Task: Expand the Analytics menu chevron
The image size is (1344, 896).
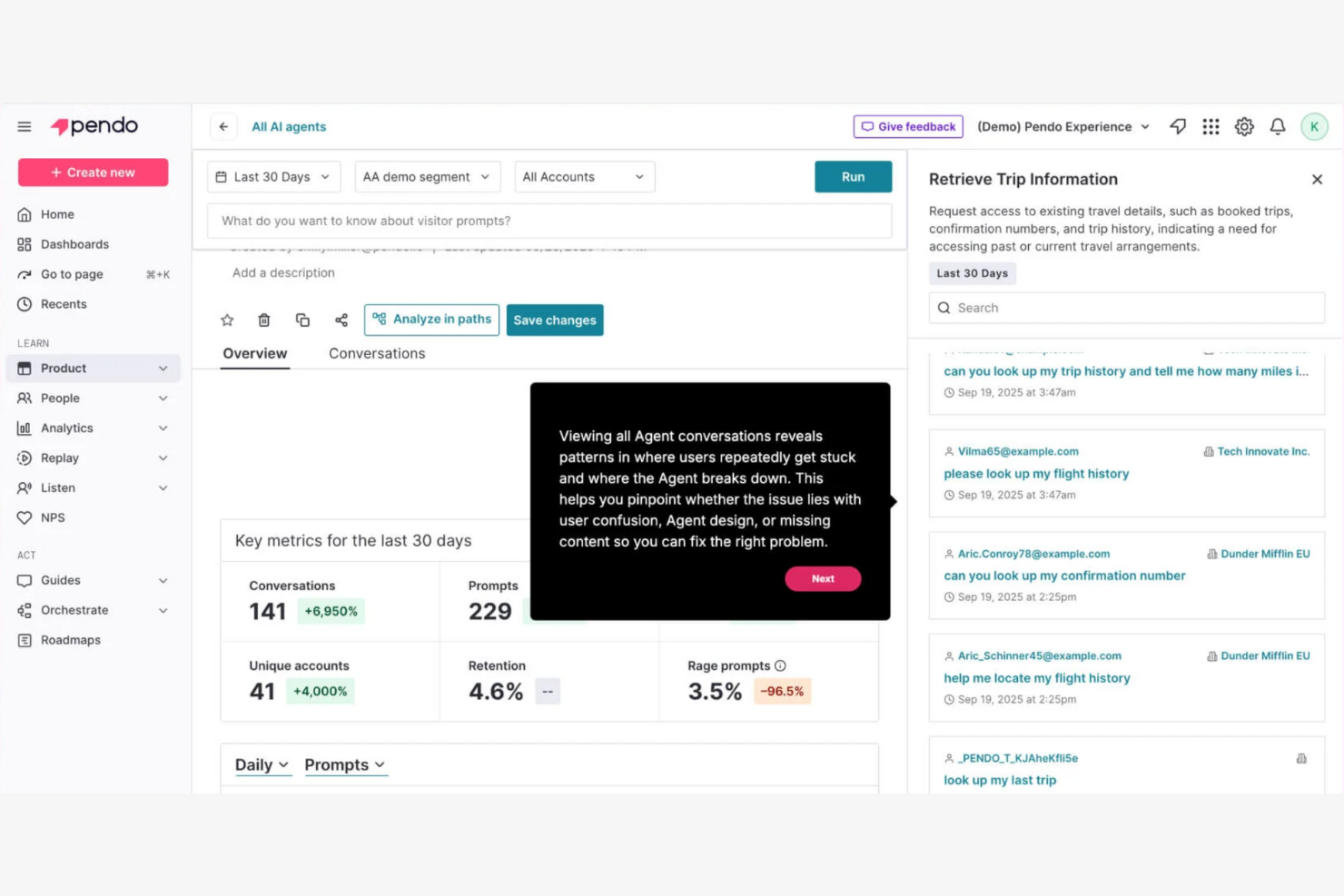Action: click(x=163, y=428)
